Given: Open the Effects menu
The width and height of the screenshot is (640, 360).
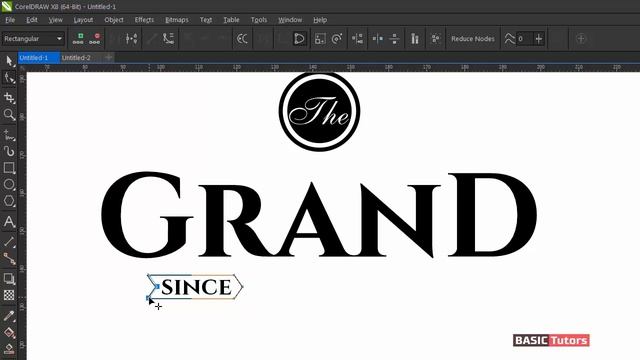Looking at the screenshot, I should click(x=144, y=20).
